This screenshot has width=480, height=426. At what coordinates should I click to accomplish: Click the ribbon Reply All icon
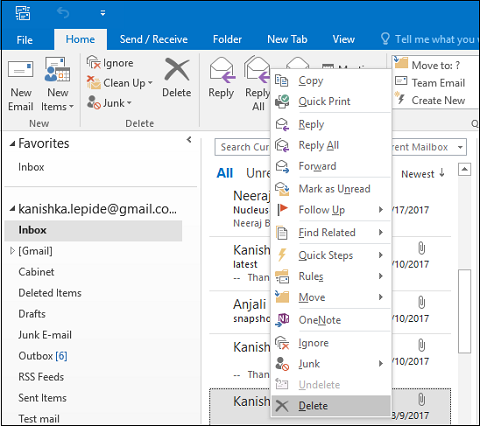257,69
